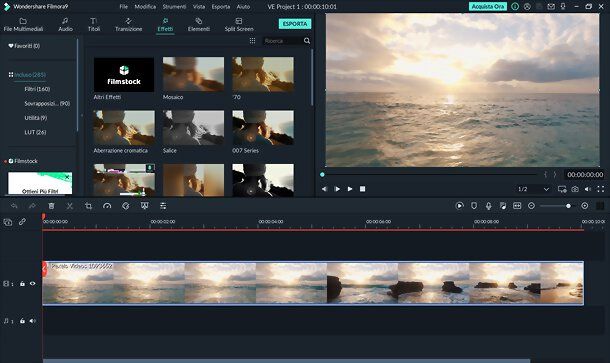Open the Modifica menu

pyautogui.click(x=145, y=7)
